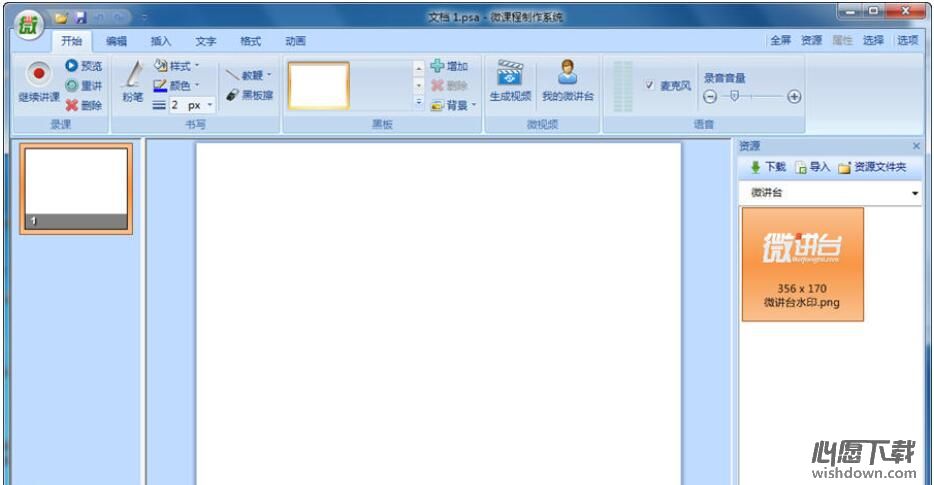
Task: Switch to the 编辑 tab
Action: [x=116, y=41]
